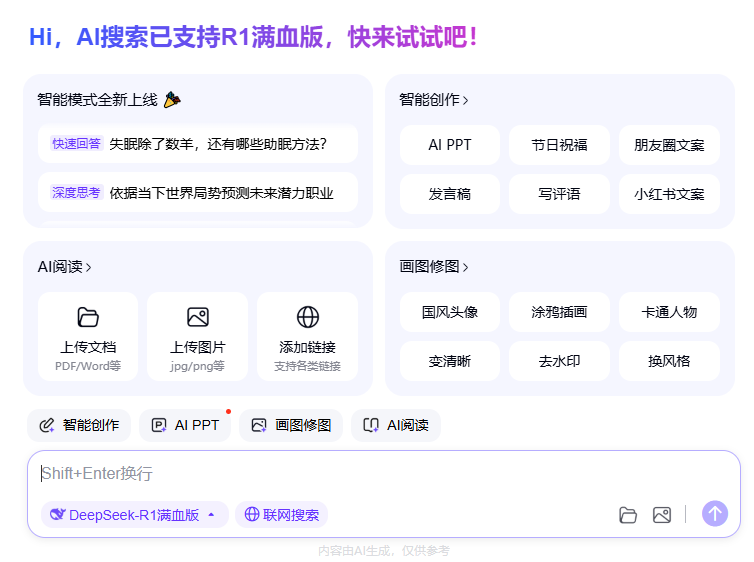754x562 pixels.
Task: Click the add link globe icon
Action: (308, 318)
